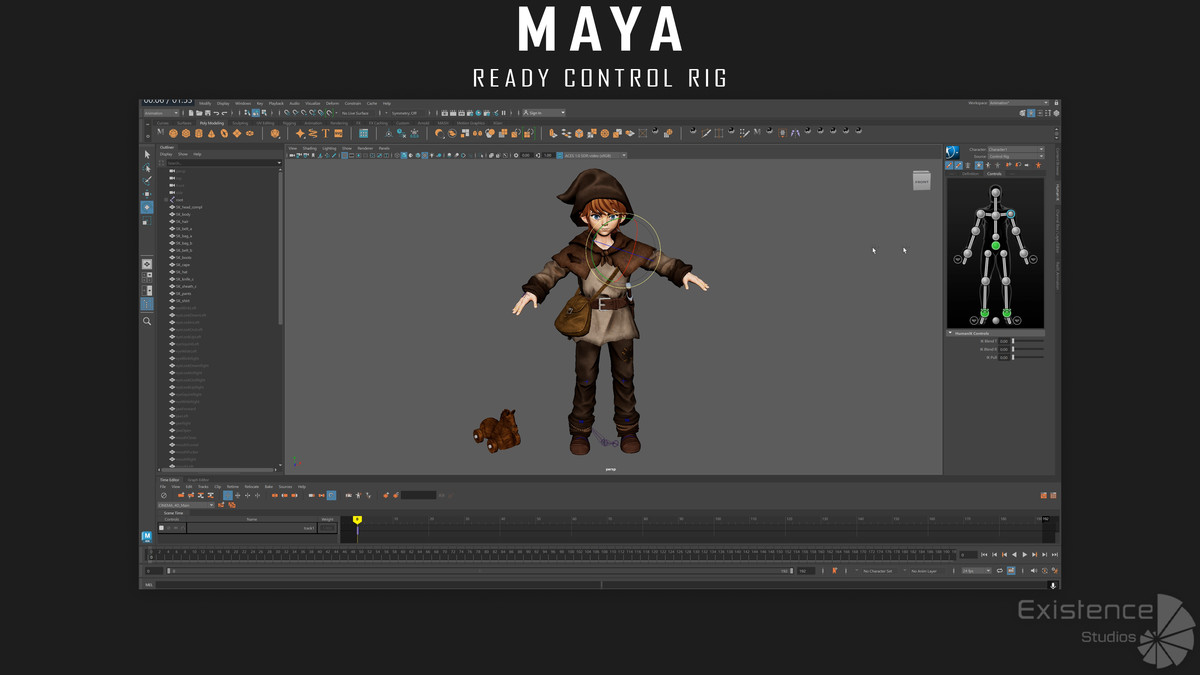Click the FRONT view cube
This screenshot has height=675, width=1200.
click(921, 180)
